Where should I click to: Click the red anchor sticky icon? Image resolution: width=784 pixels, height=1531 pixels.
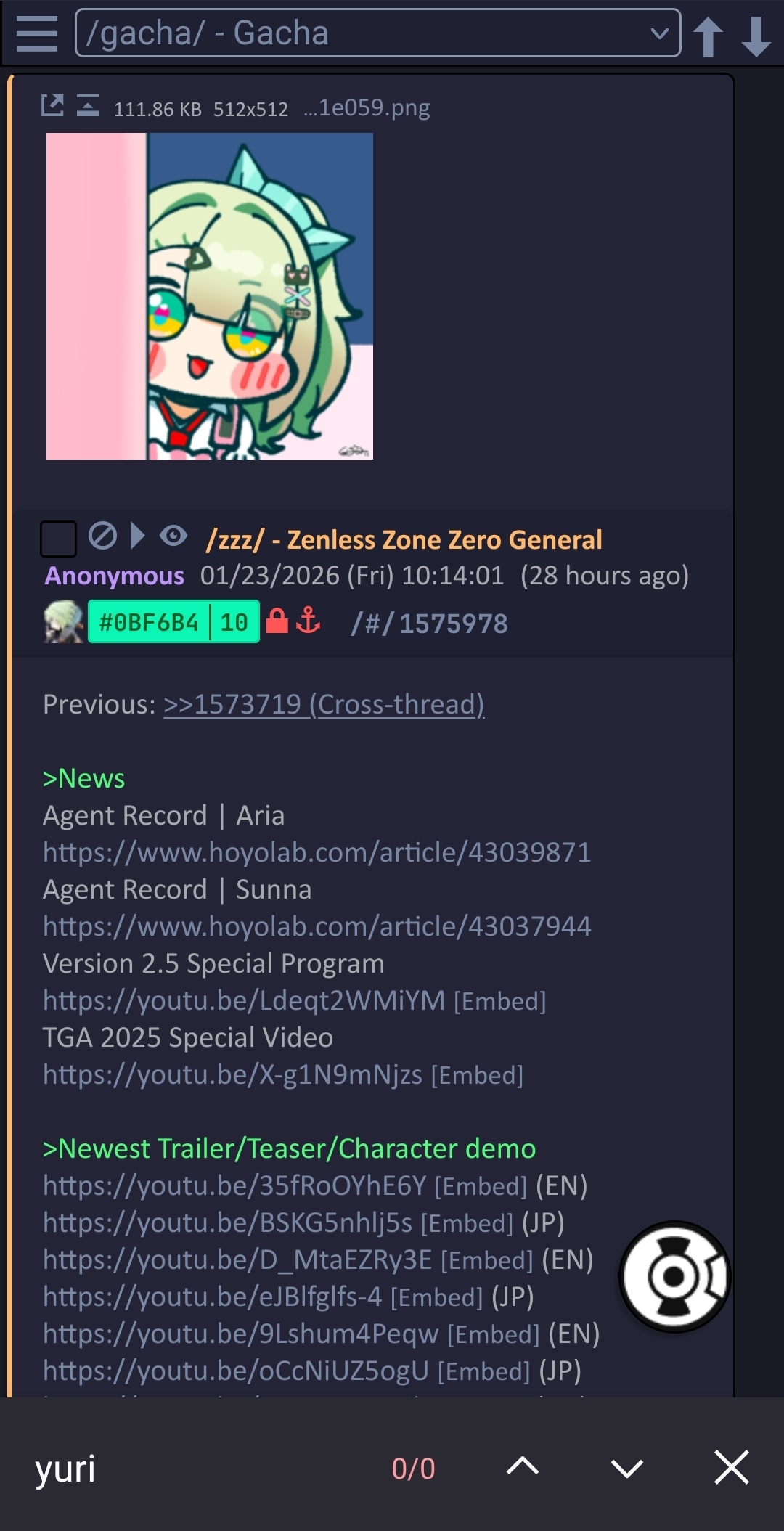[309, 621]
